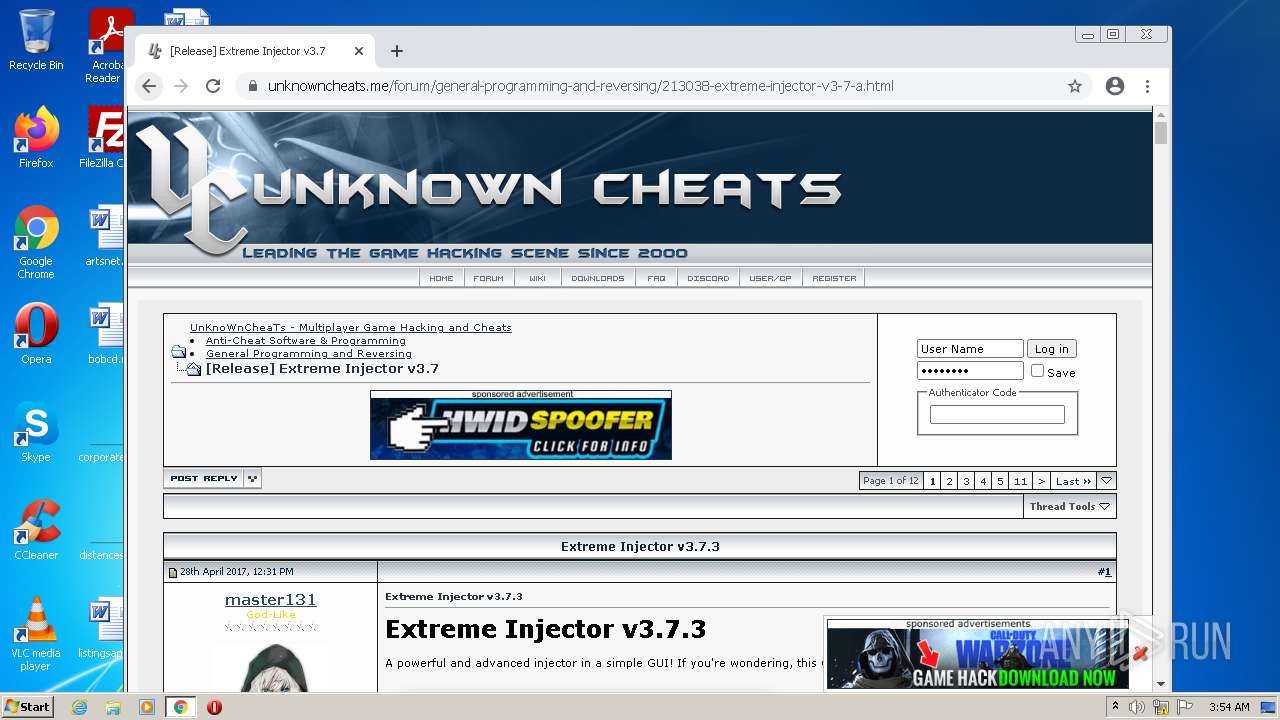
Task: Open the quick reply button beside Post Reply
Action: (x=253, y=479)
